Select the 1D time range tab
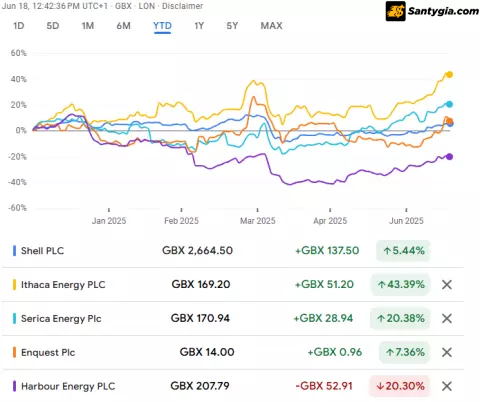This screenshot has height=402, width=480. [19, 26]
